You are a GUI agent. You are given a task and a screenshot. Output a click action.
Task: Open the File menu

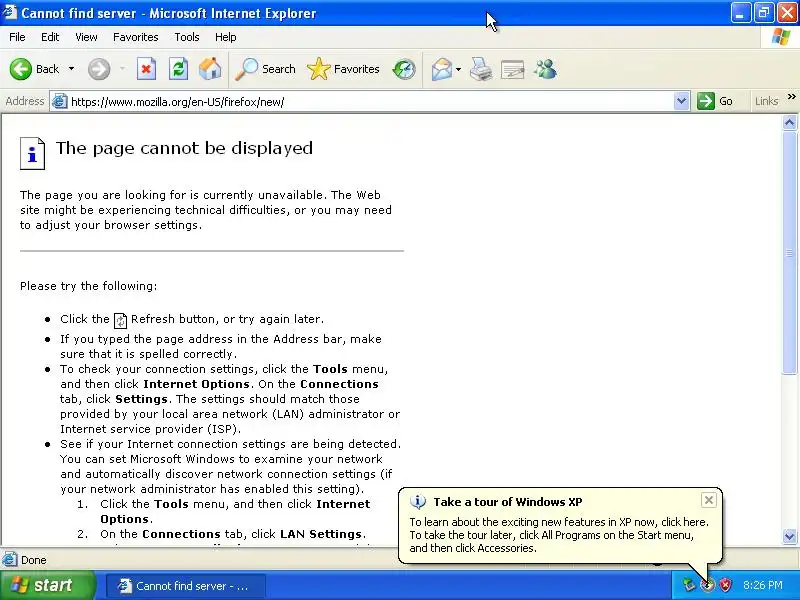17,37
